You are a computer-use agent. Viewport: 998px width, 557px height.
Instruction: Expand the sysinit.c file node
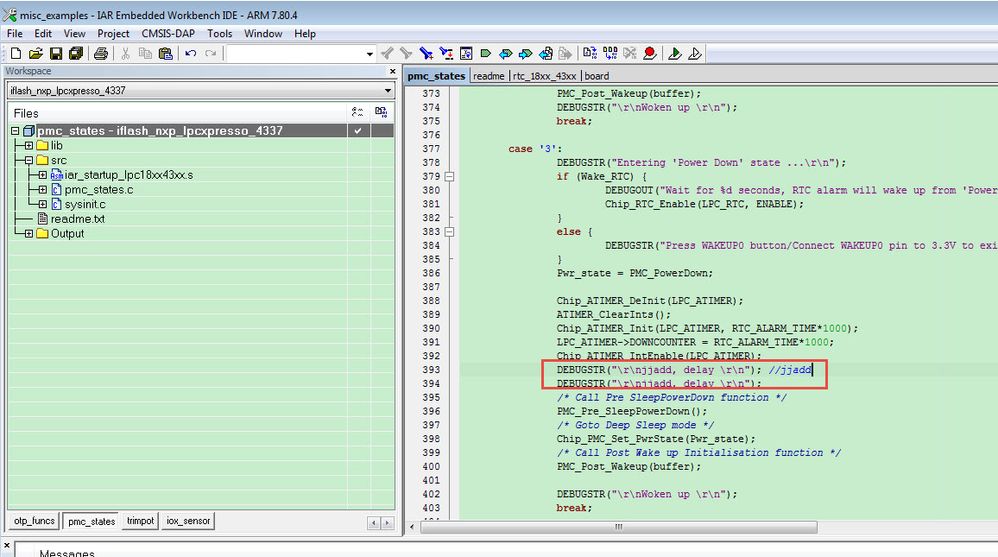[42, 204]
